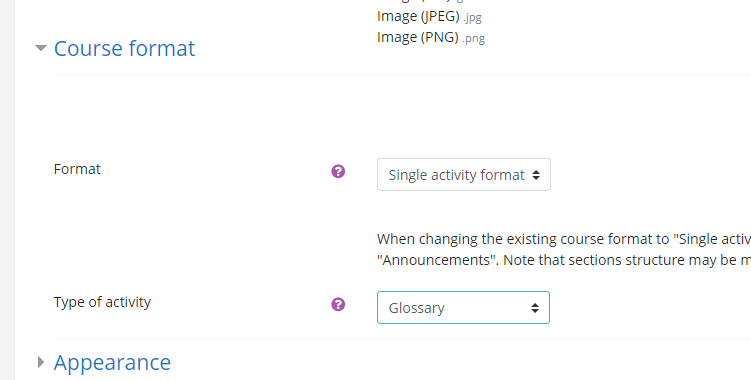Select the Image (PNG) file type text

(418, 37)
